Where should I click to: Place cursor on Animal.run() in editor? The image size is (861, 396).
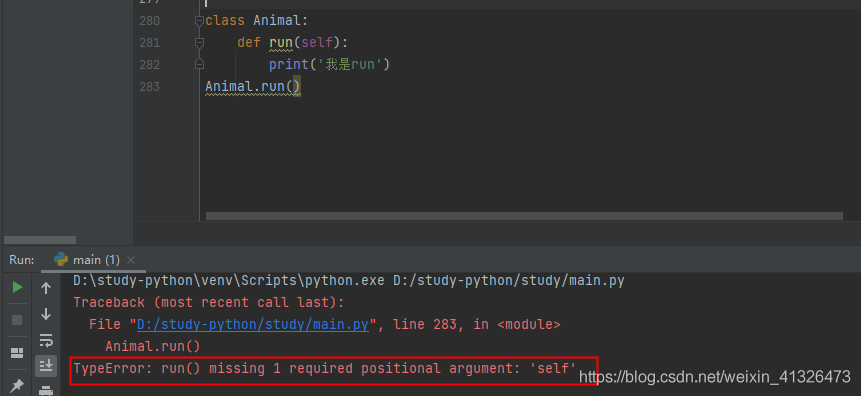pyautogui.click(x=253, y=86)
